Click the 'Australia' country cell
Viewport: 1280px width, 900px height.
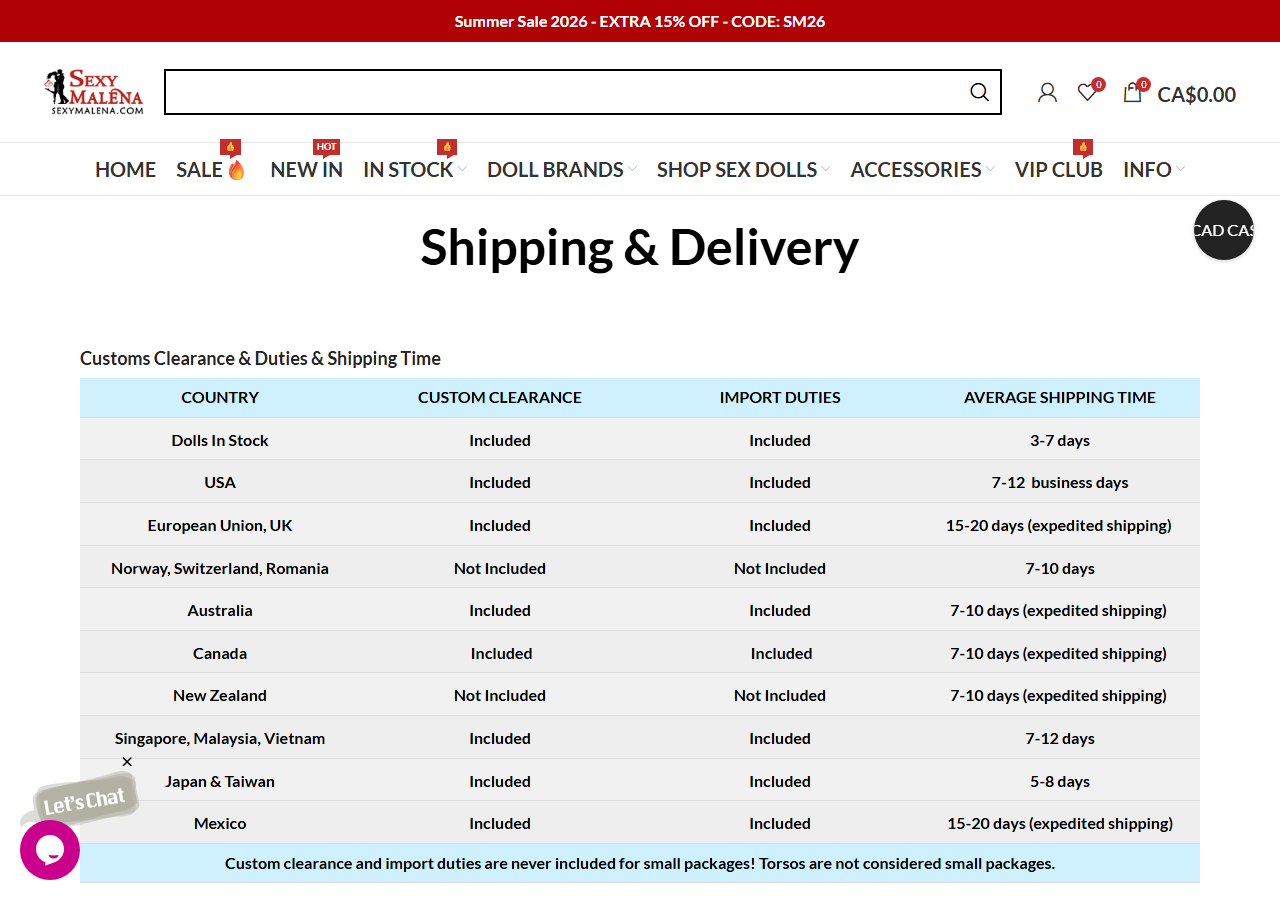pyautogui.click(x=220, y=610)
